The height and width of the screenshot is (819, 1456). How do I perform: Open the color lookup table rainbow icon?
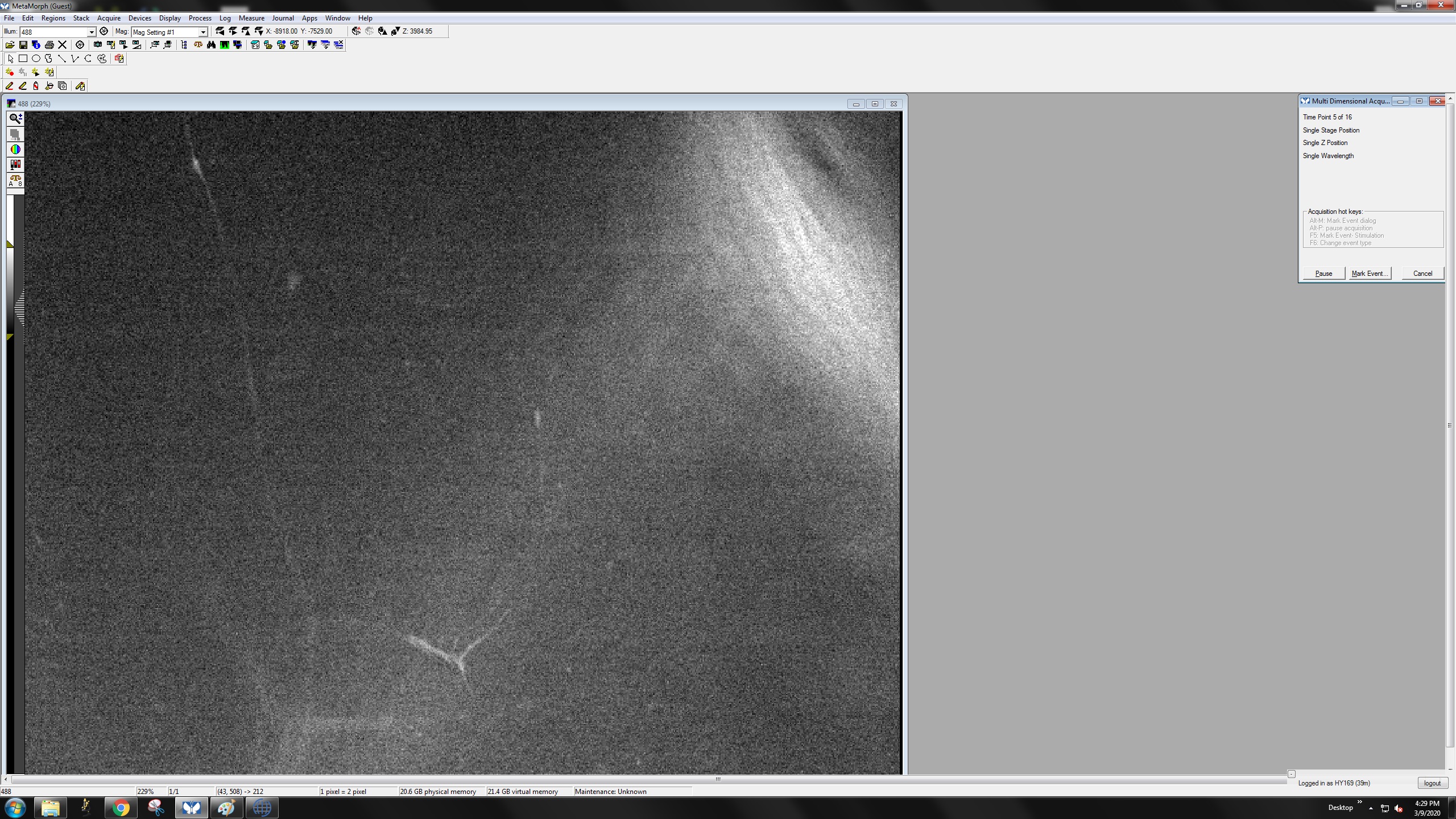coord(15,150)
